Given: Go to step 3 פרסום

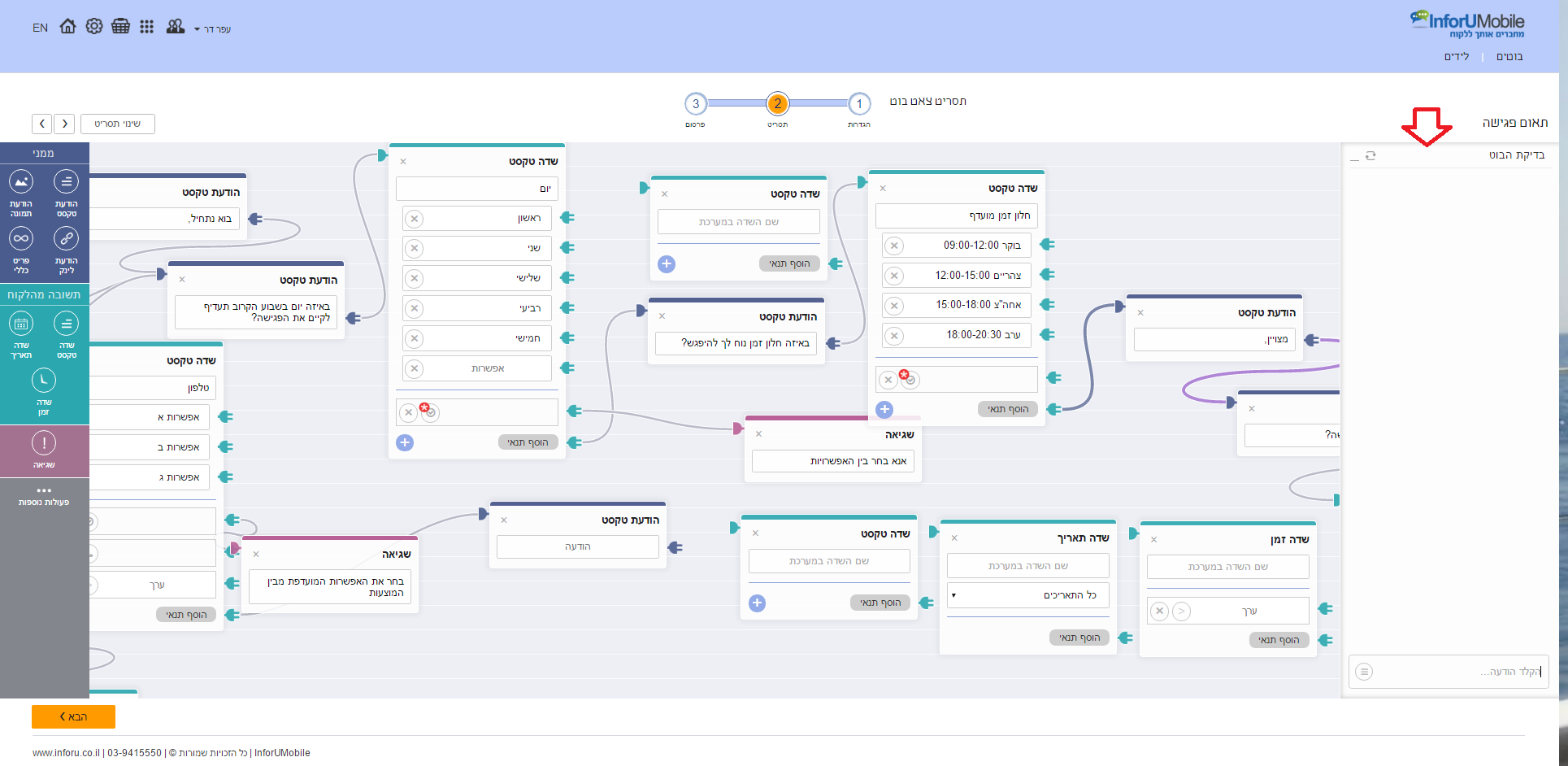Looking at the screenshot, I should [x=695, y=104].
